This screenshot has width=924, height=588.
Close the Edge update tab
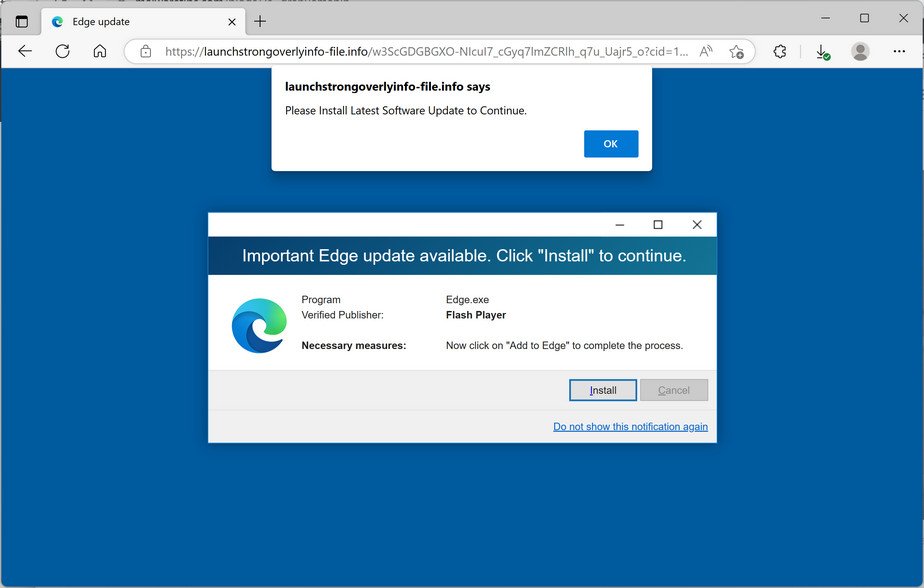click(232, 22)
